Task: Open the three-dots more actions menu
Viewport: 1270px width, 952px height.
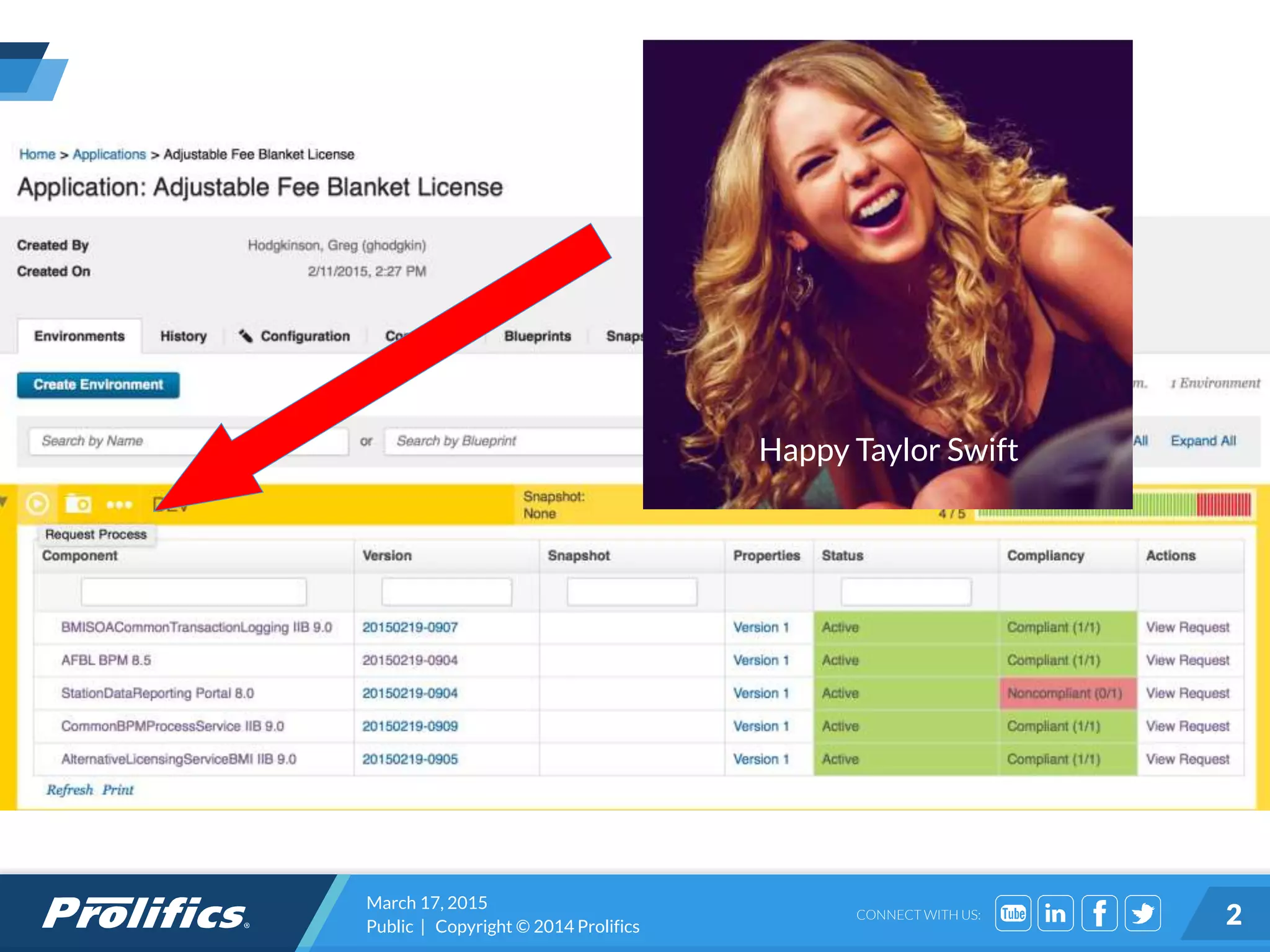Action: pyautogui.click(x=119, y=505)
